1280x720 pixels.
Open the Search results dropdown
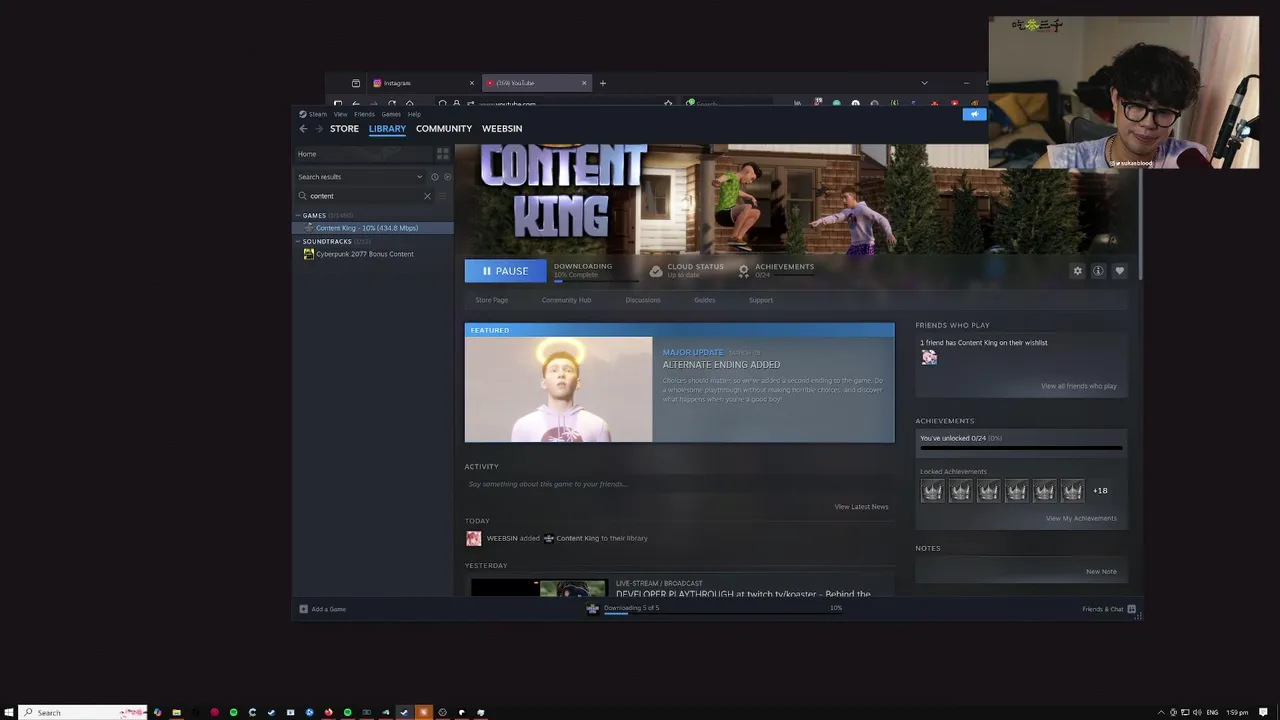click(360, 177)
